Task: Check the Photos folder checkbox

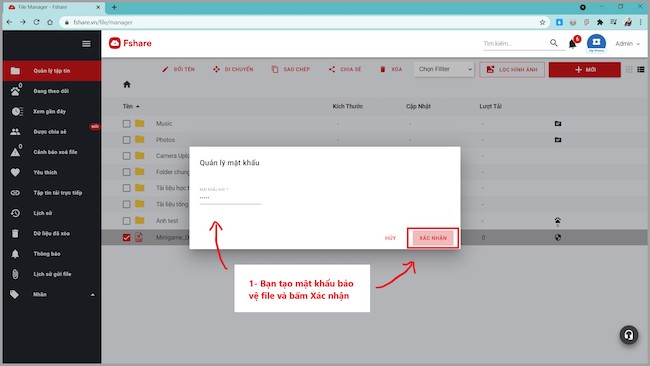Action: pyautogui.click(x=126, y=140)
